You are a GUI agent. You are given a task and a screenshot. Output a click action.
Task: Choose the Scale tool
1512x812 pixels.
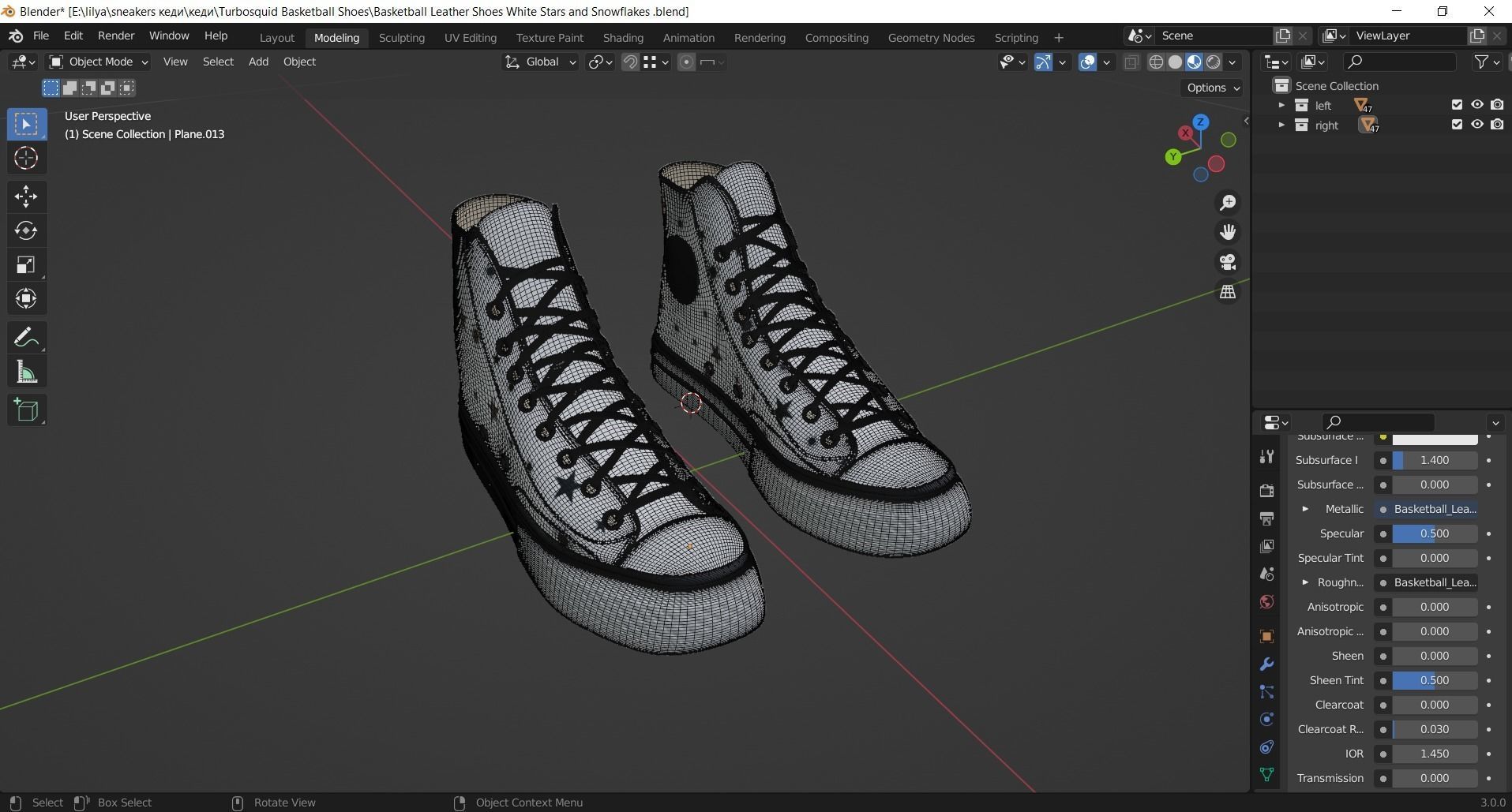tap(26, 265)
